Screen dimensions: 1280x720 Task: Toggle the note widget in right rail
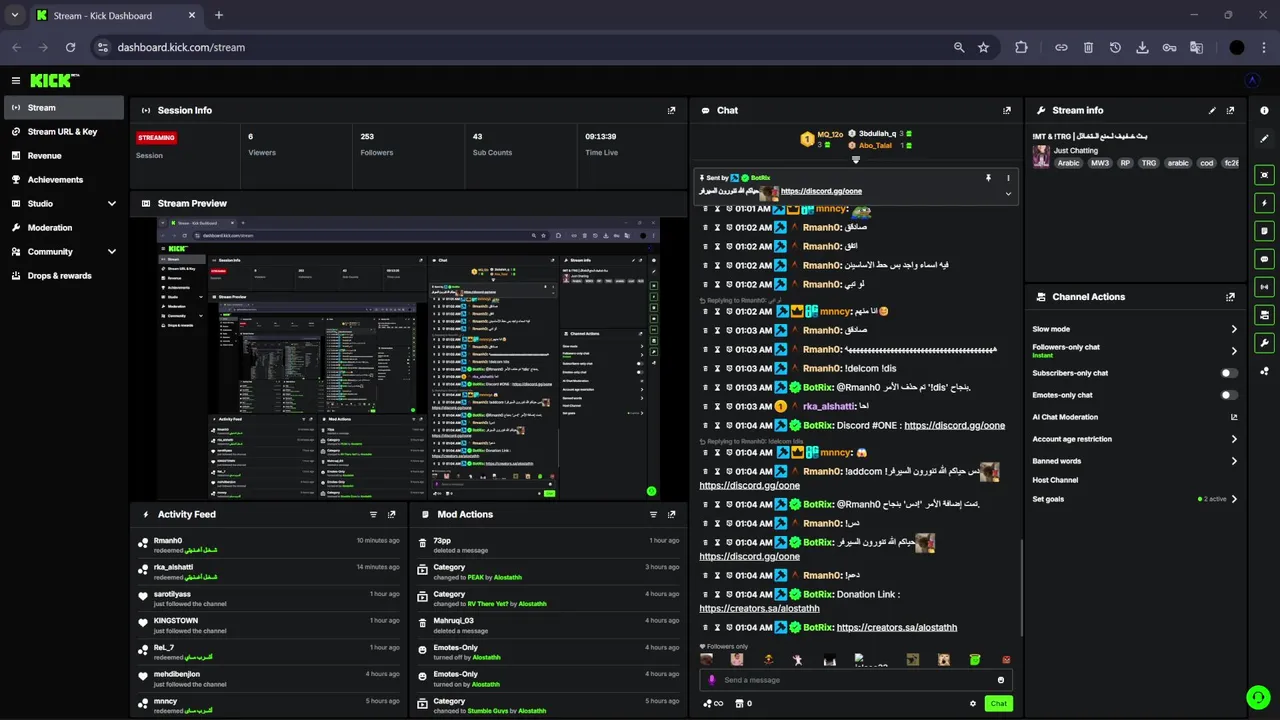1264,231
